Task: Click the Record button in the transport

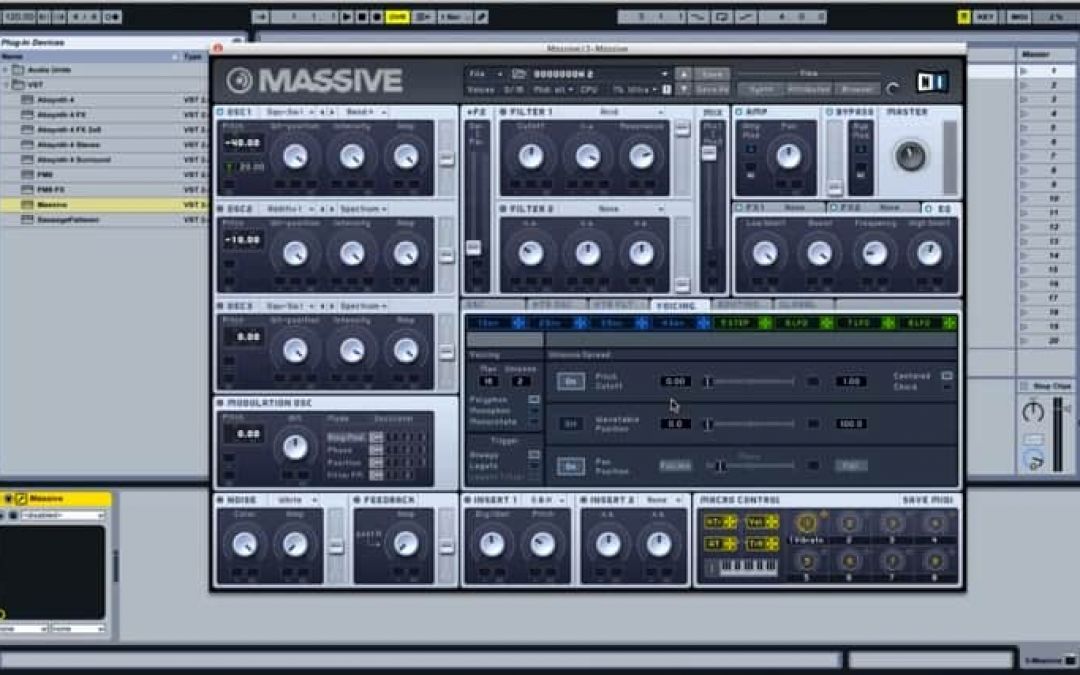Action: click(377, 17)
